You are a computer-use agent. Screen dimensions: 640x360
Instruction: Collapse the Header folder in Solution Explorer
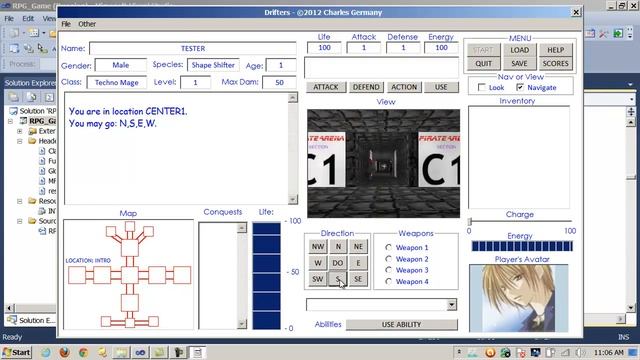[x=20, y=141]
